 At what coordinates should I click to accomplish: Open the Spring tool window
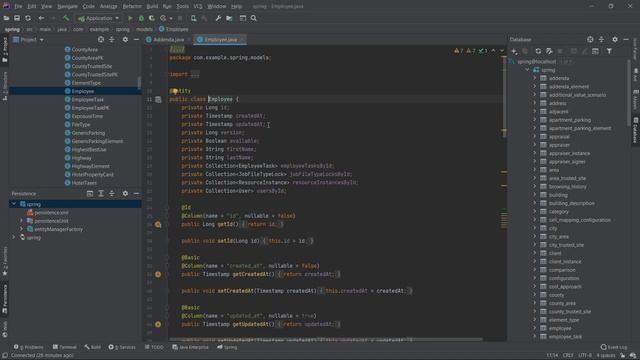[227, 347]
